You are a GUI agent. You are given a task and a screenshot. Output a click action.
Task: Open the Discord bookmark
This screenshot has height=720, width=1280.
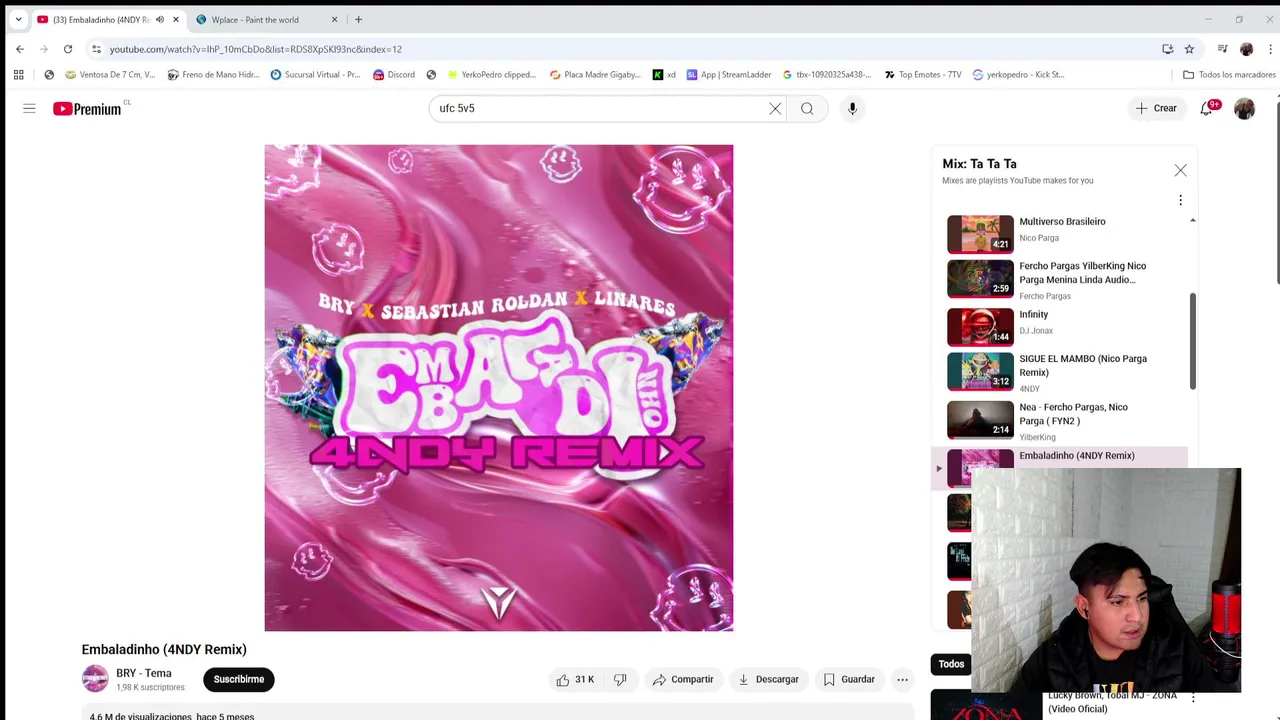click(x=393, y=74)
